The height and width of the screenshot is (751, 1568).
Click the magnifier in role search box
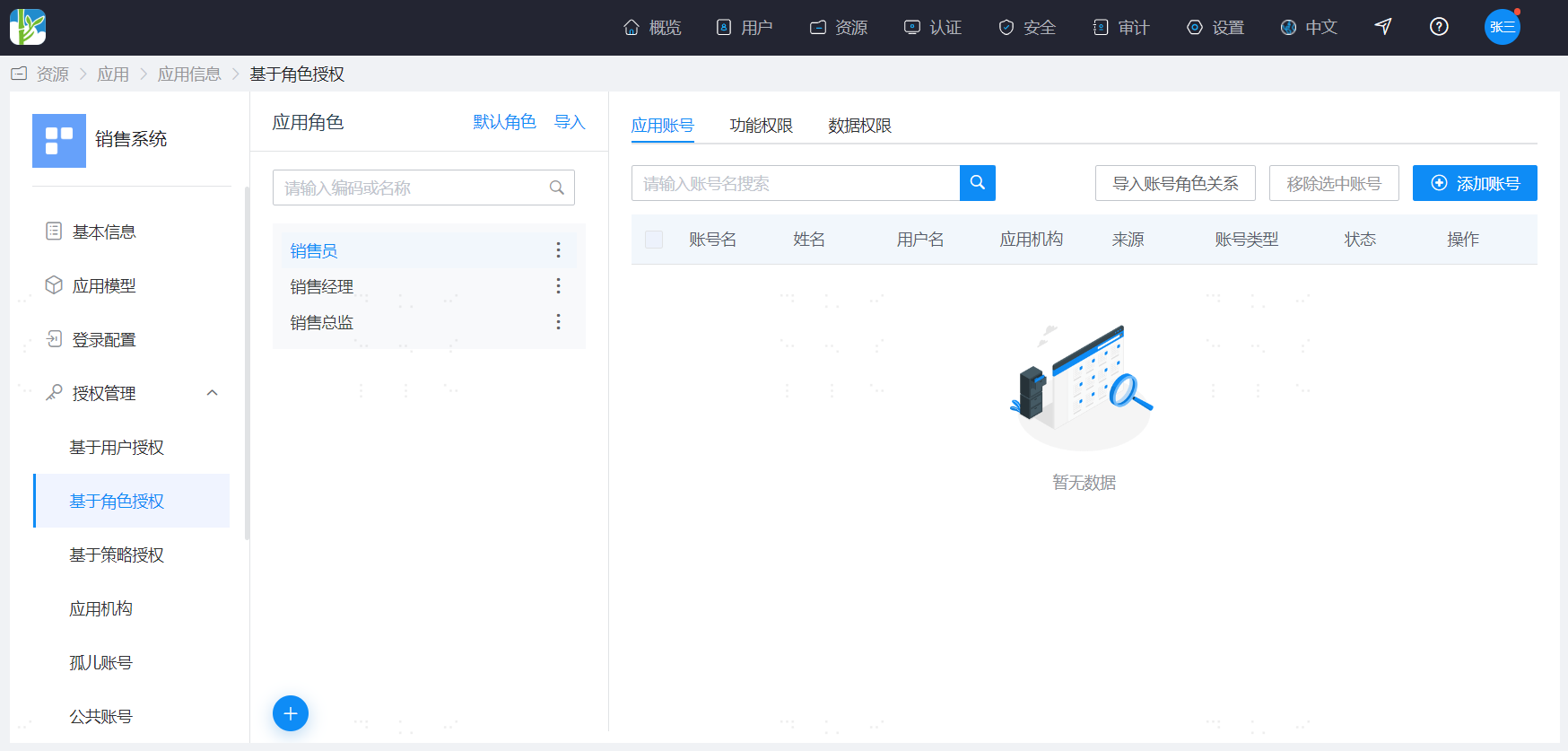pyautogui.click(x=556, y=188)
